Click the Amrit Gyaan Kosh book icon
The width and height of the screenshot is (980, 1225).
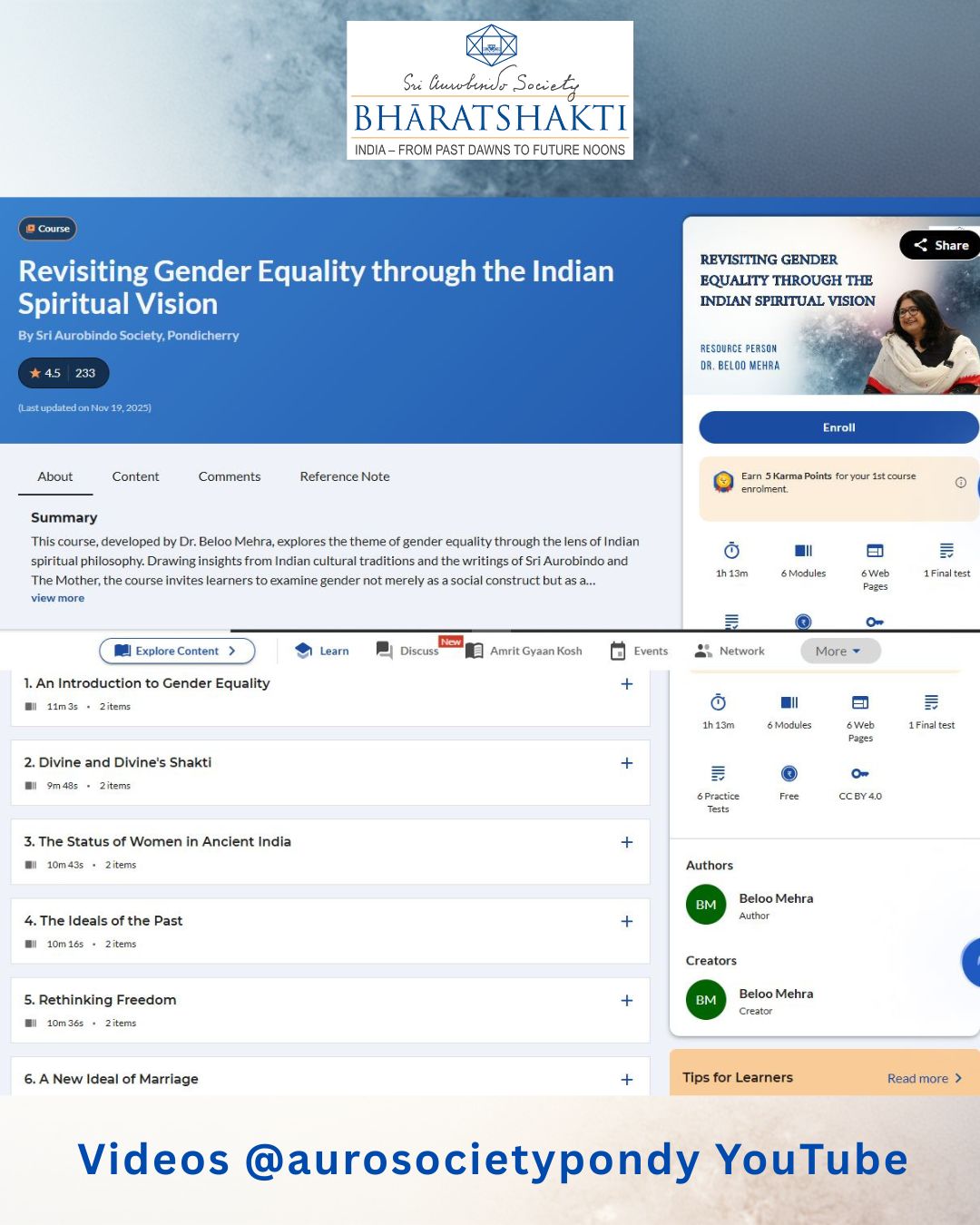click(474, 651)
